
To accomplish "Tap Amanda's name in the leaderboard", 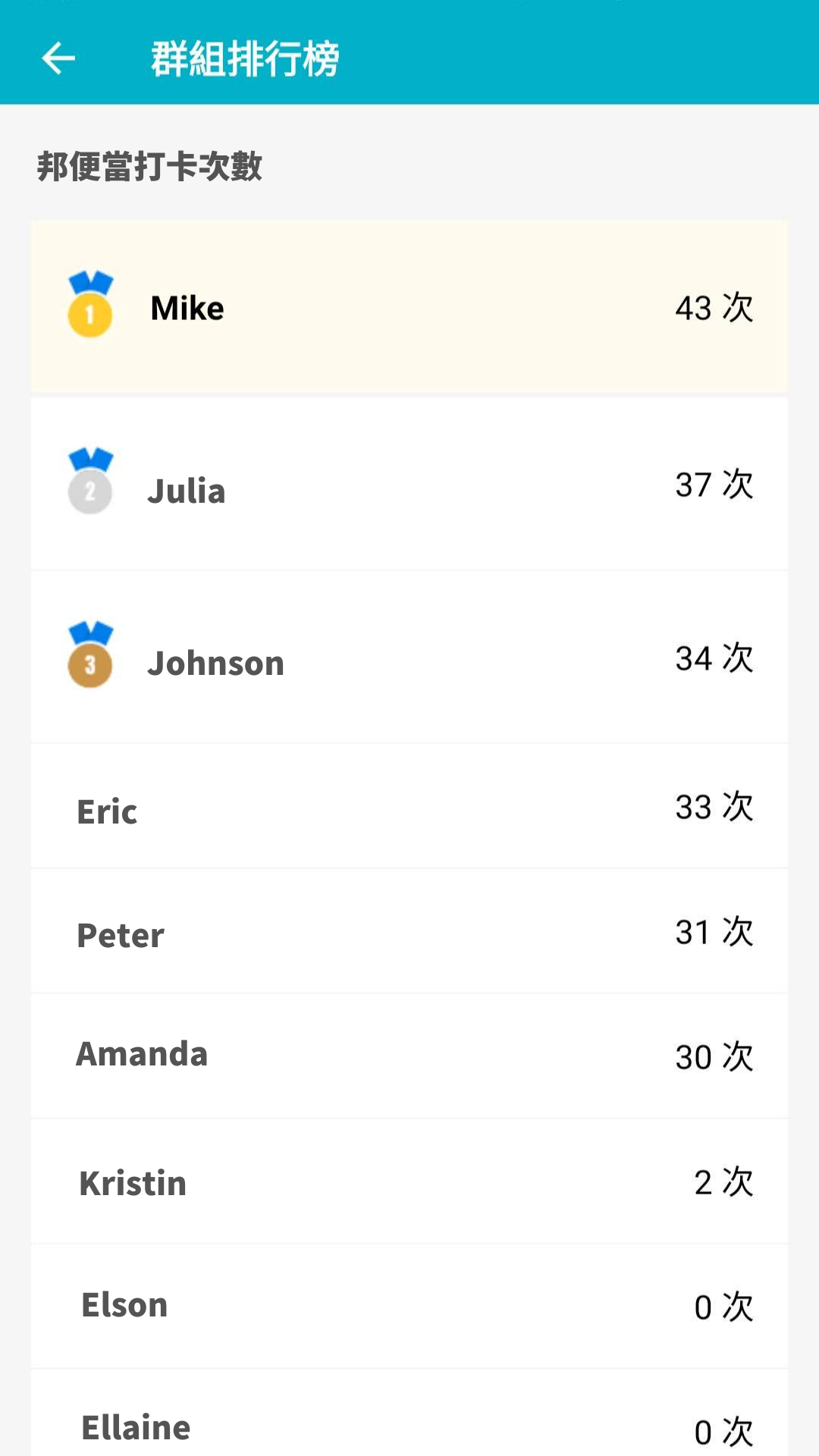I will click(142, 1054).
